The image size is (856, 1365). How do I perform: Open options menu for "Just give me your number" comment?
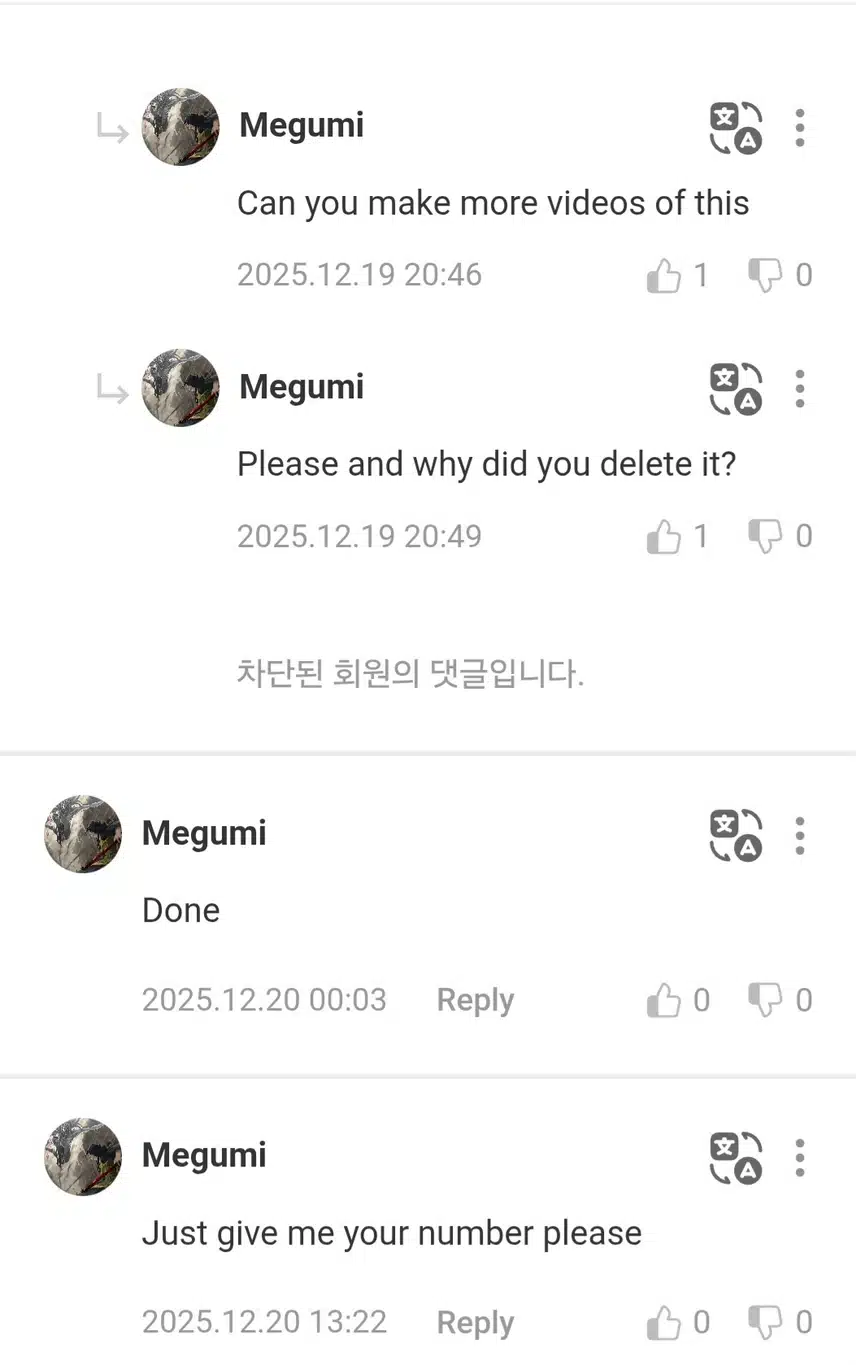(799, 1158)
